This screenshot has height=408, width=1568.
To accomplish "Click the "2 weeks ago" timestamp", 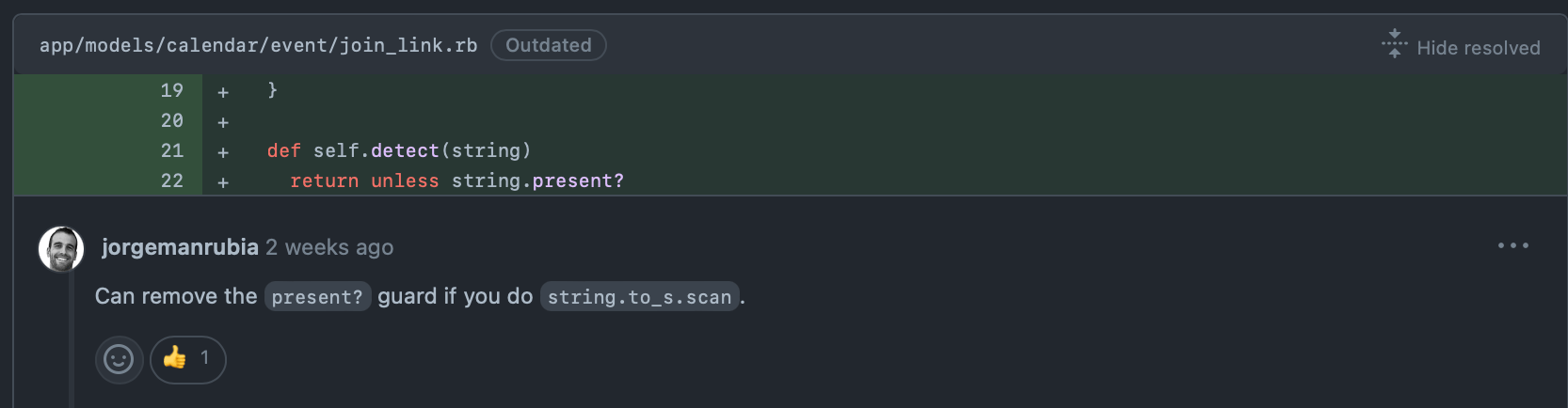I will [x=329, y=247].
